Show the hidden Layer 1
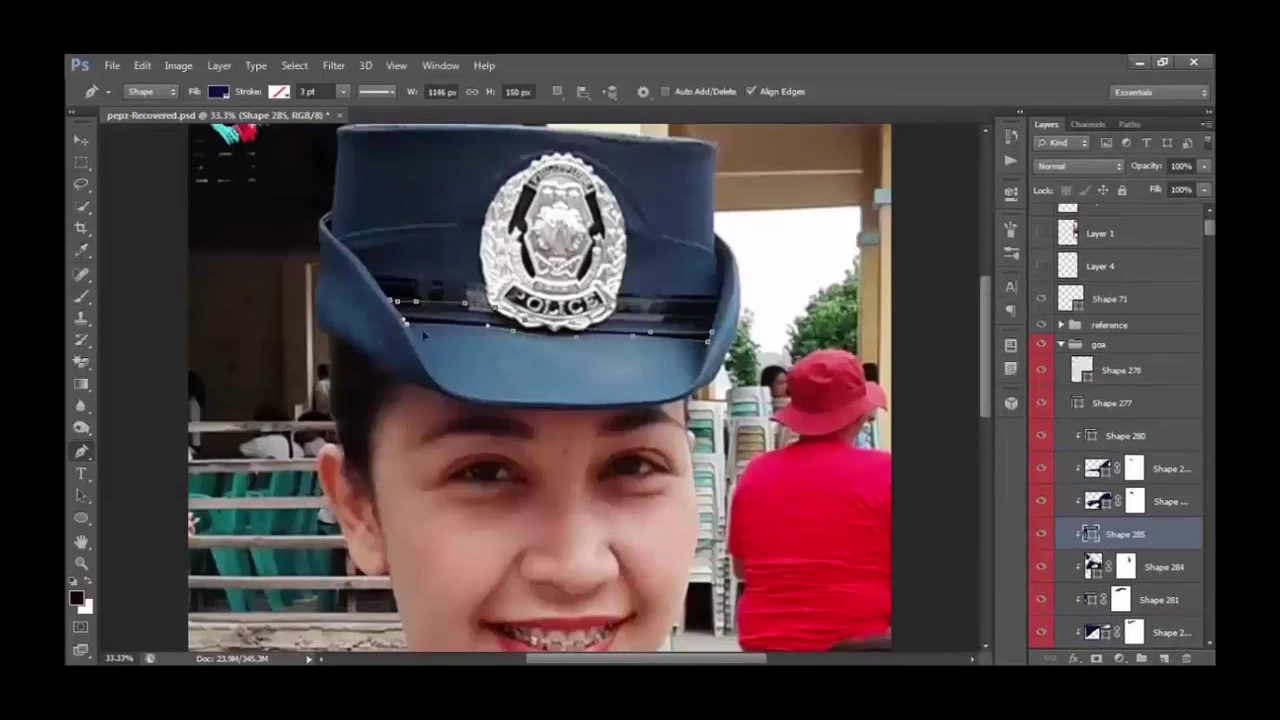 (x=1041, y=233)
